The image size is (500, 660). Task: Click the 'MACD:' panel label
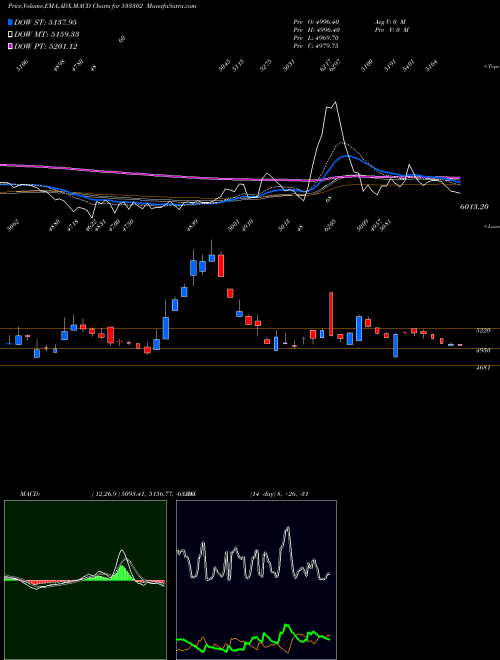pyautogui.click(x=30, y=494)
